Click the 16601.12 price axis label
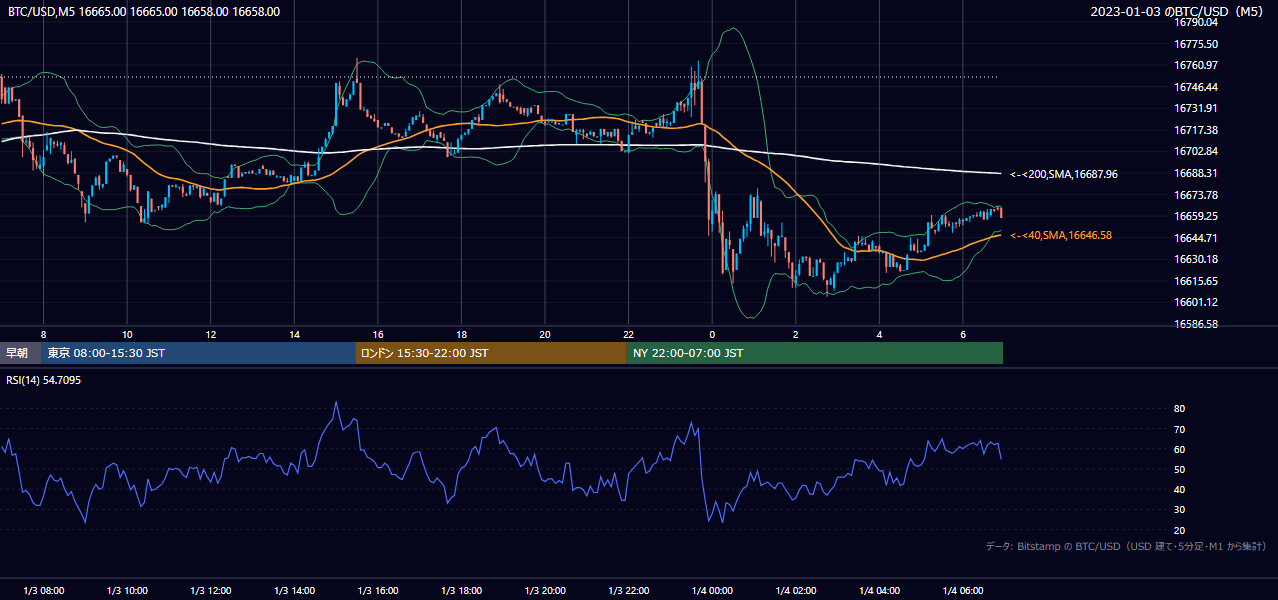Screen dimensions: 1278x600 tap(1196, 302)
